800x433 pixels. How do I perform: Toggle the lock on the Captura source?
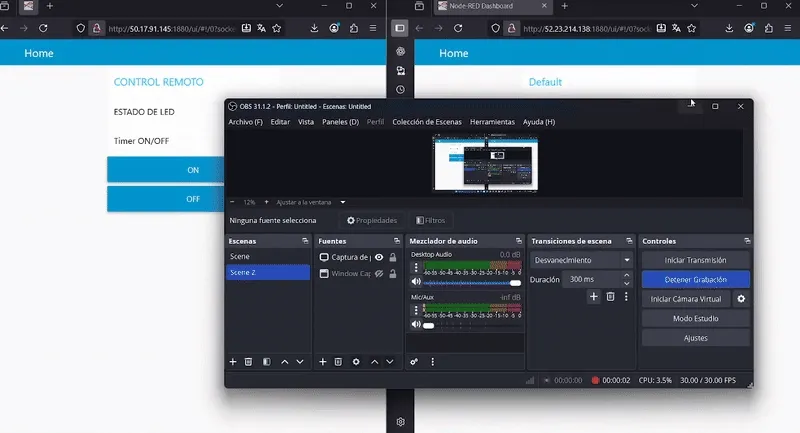pyautogui.click(x=392, y=257)
